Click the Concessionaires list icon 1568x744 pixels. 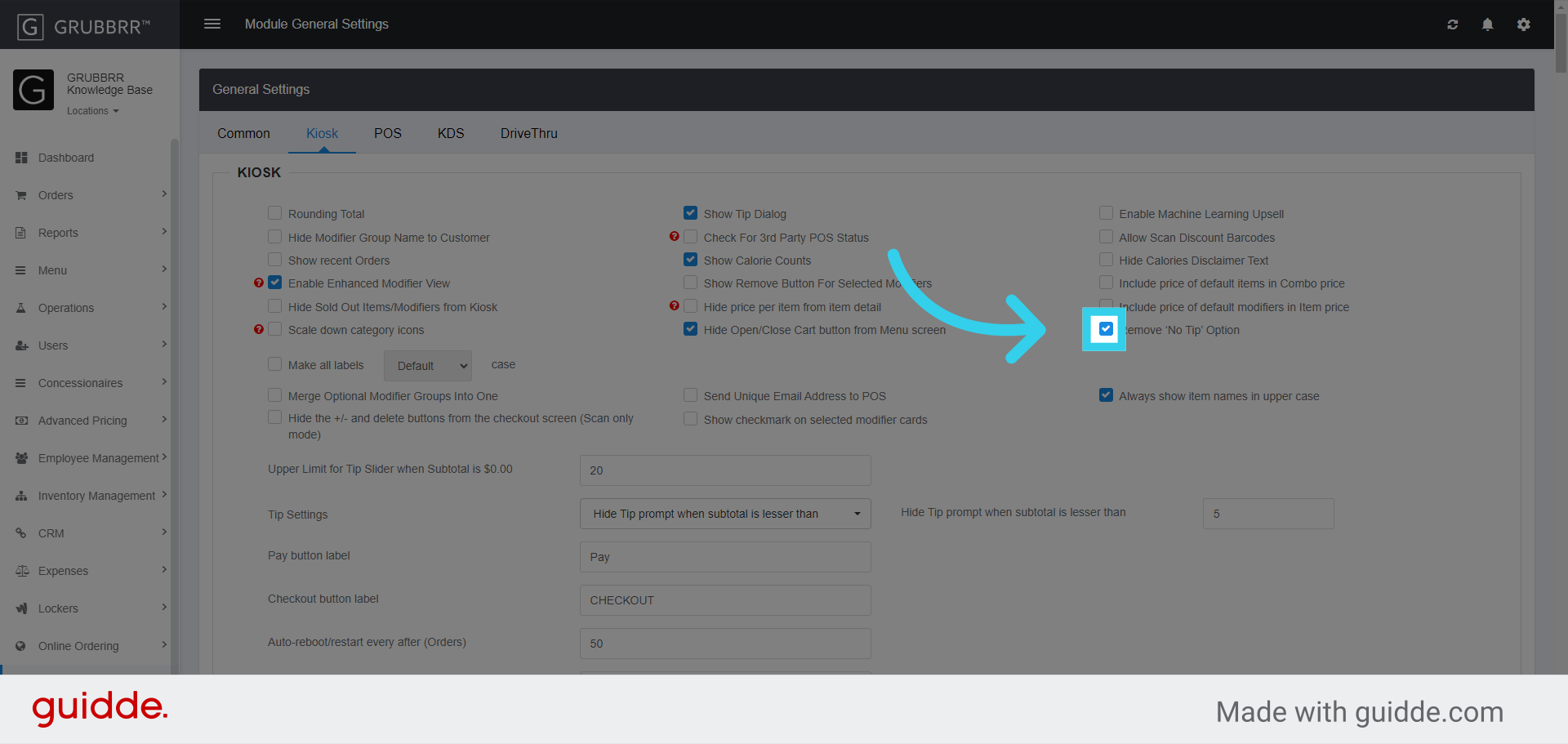(x=21, y=383)
